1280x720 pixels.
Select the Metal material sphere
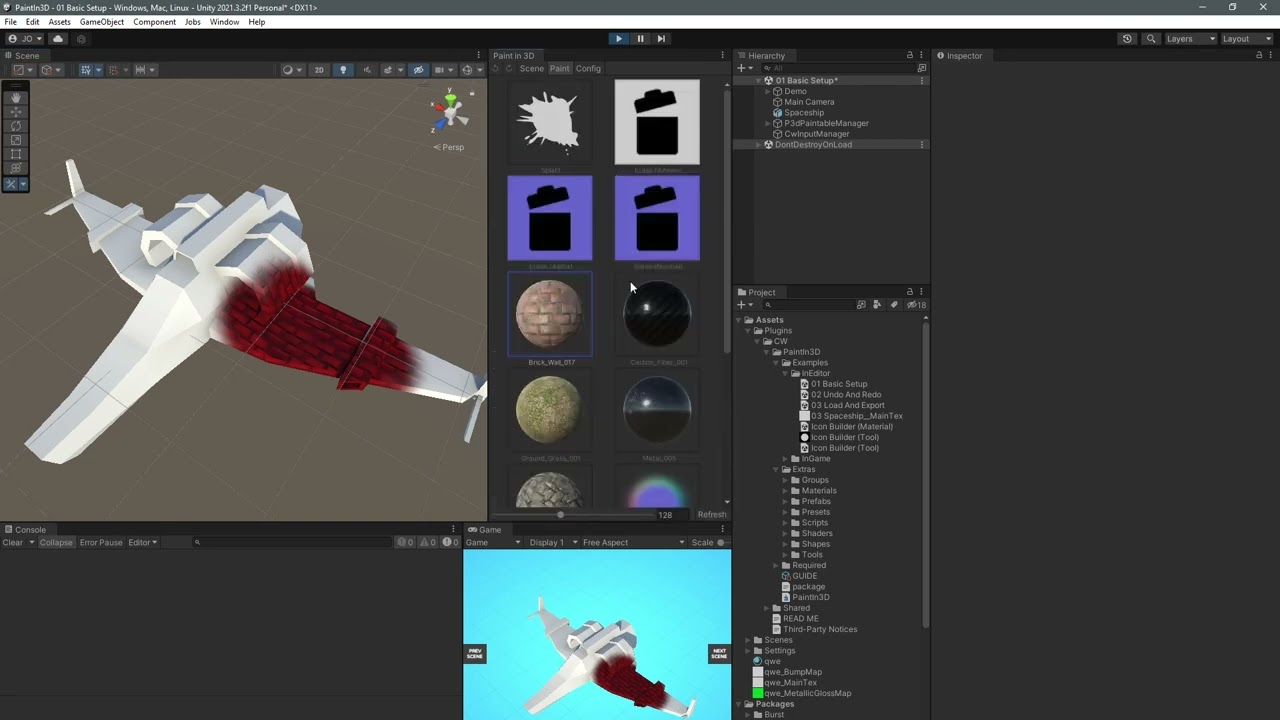click(x=657, y=409)
